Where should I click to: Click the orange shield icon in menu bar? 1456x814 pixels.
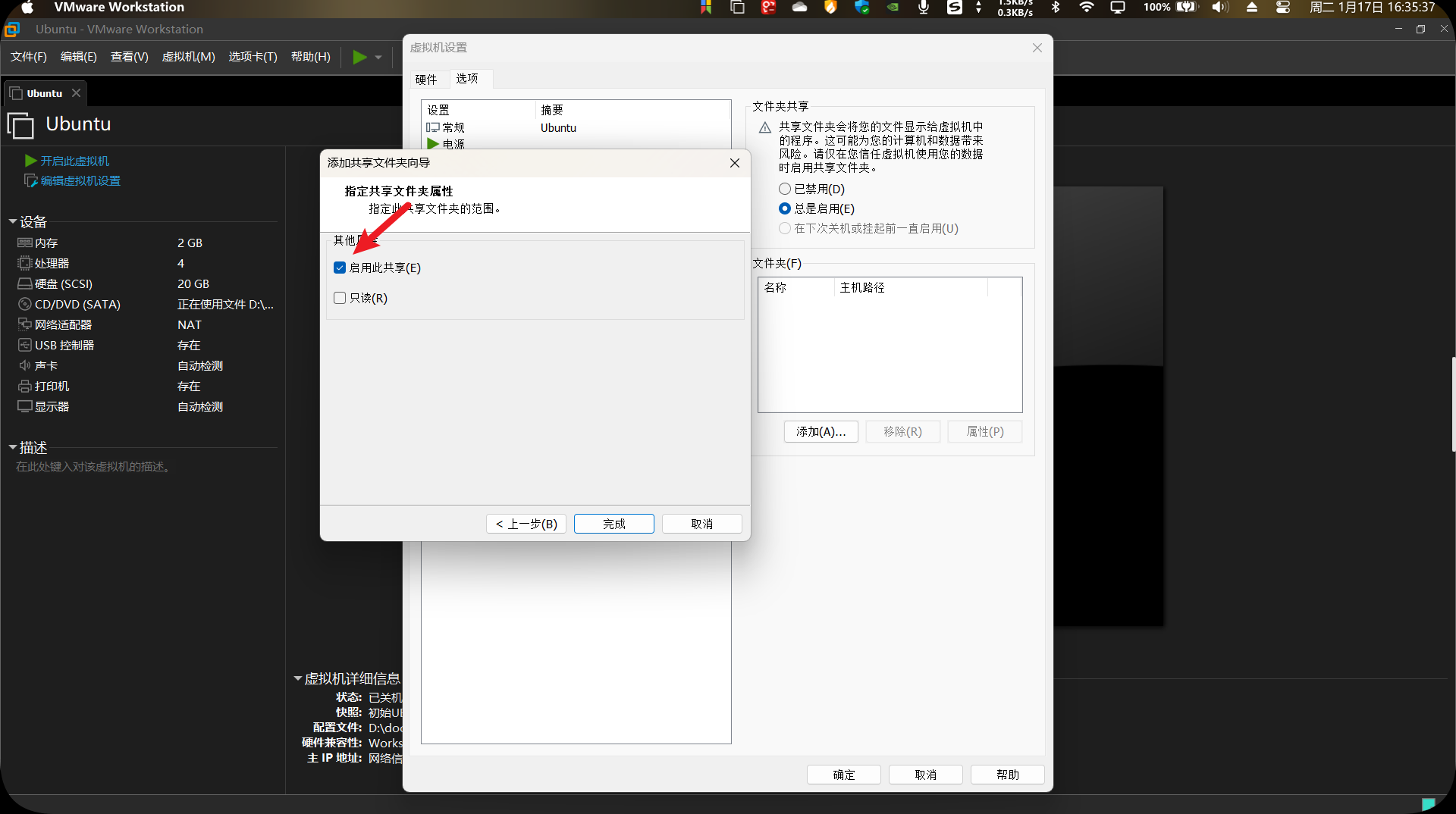[831, 8]
